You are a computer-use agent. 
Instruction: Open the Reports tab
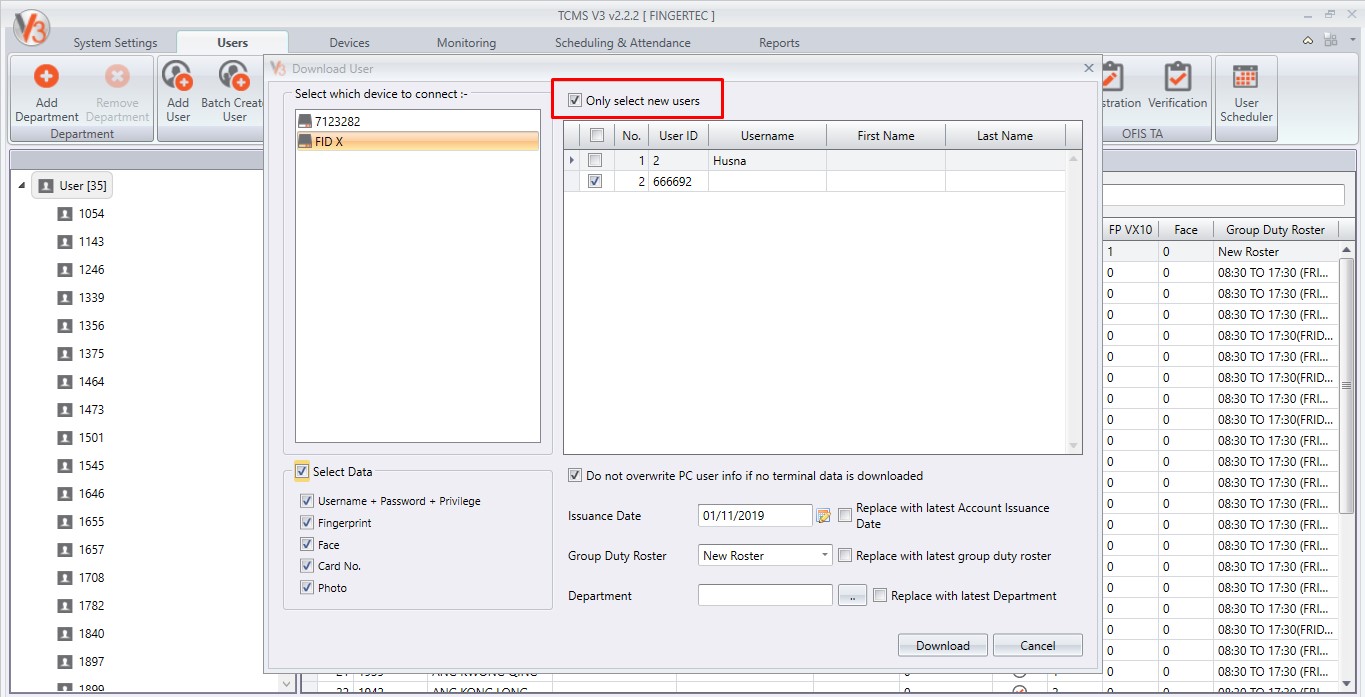click(779, 43)
